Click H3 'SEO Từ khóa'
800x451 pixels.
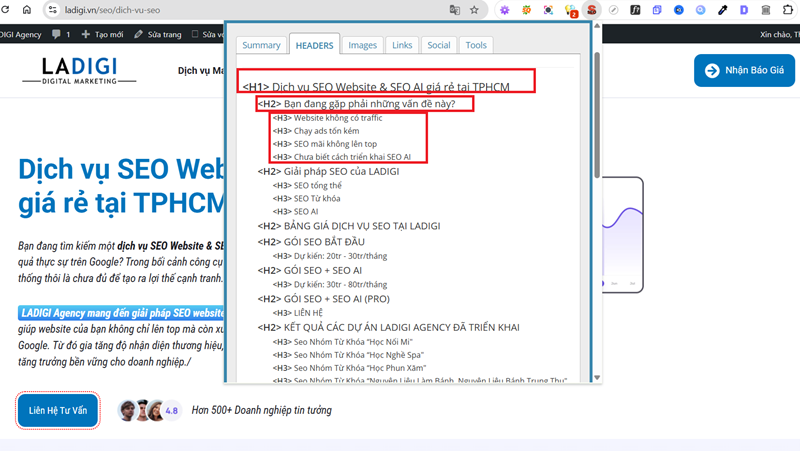[x=307, y=198]
